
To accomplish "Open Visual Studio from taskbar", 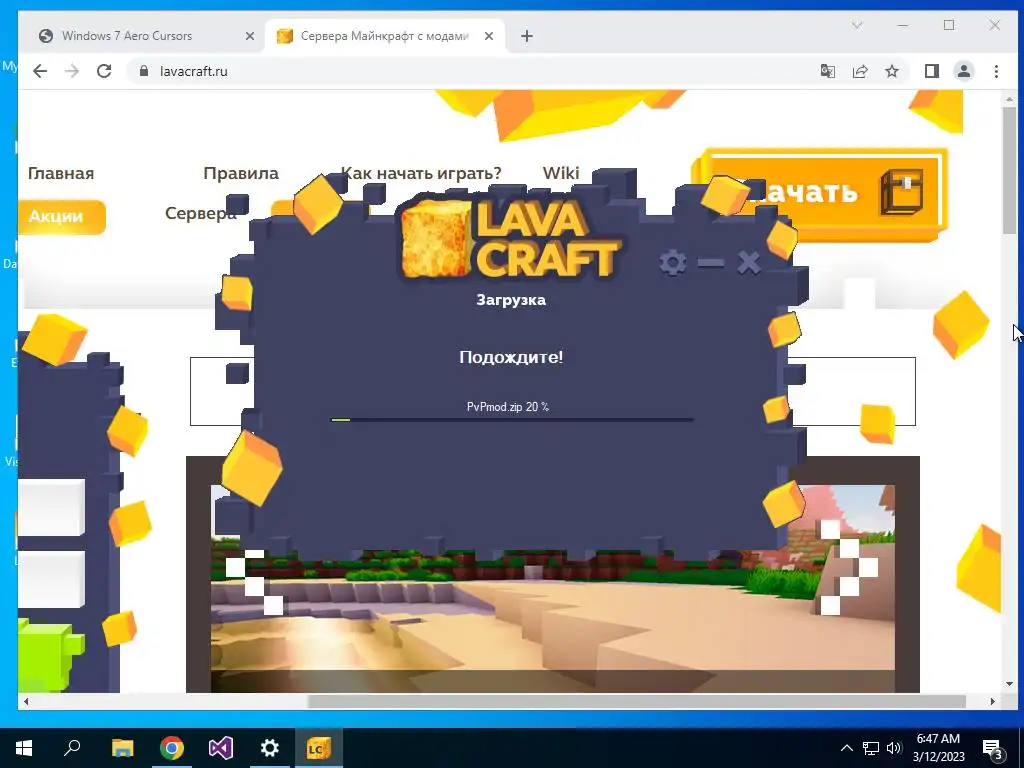I will pos(221,748).
